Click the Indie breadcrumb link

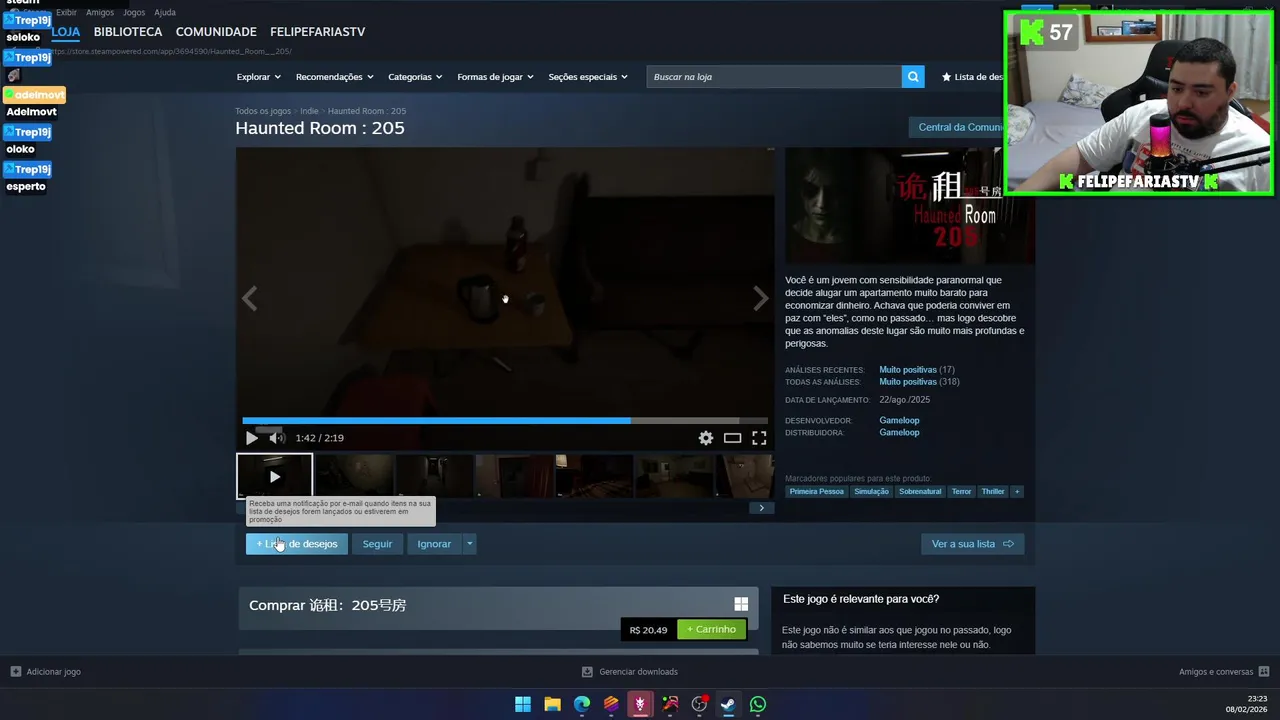coord(309,111)
